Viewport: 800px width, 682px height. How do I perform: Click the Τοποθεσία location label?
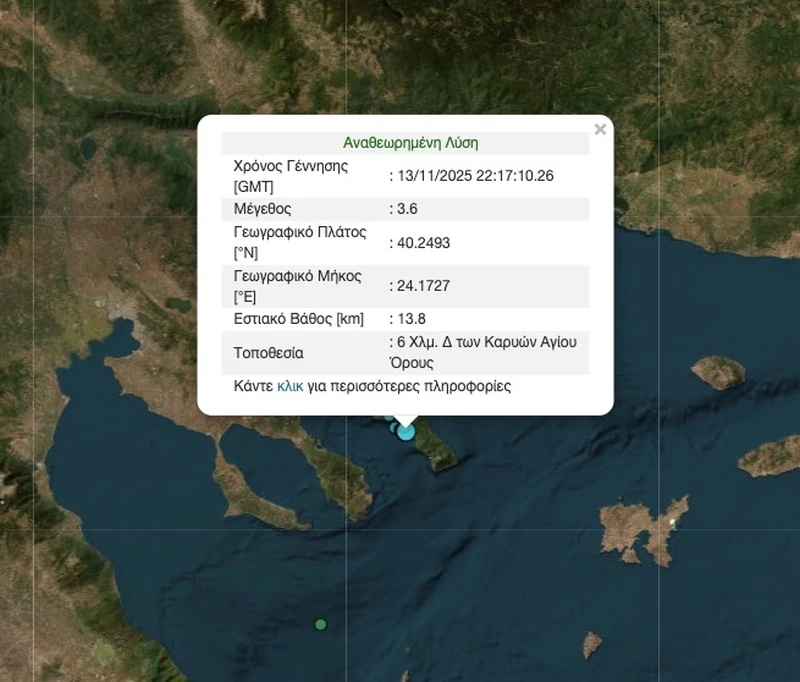pos(268,353)
